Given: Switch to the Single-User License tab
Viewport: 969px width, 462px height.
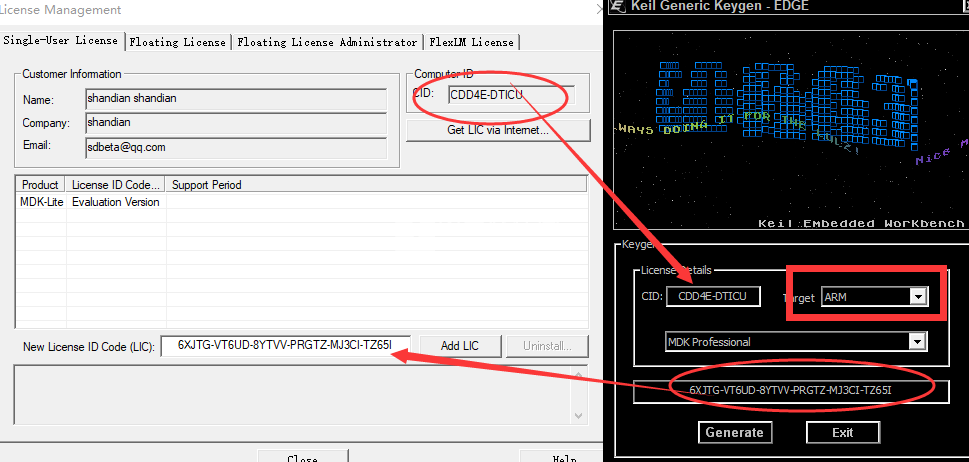Looking at the screenshot, I should [x=61, y=40].
